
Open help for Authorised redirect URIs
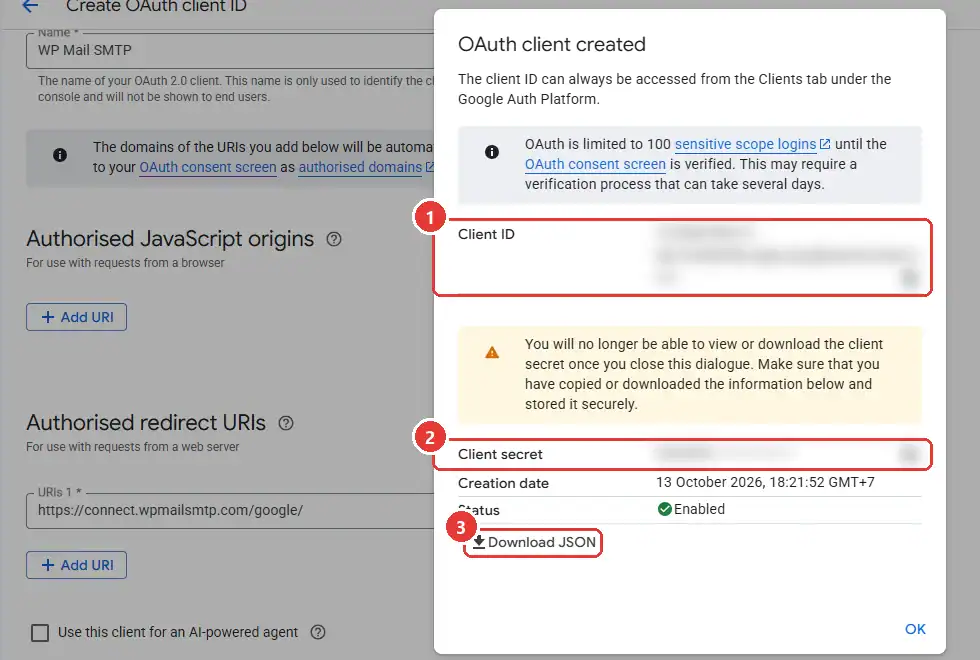pos(286,423)
